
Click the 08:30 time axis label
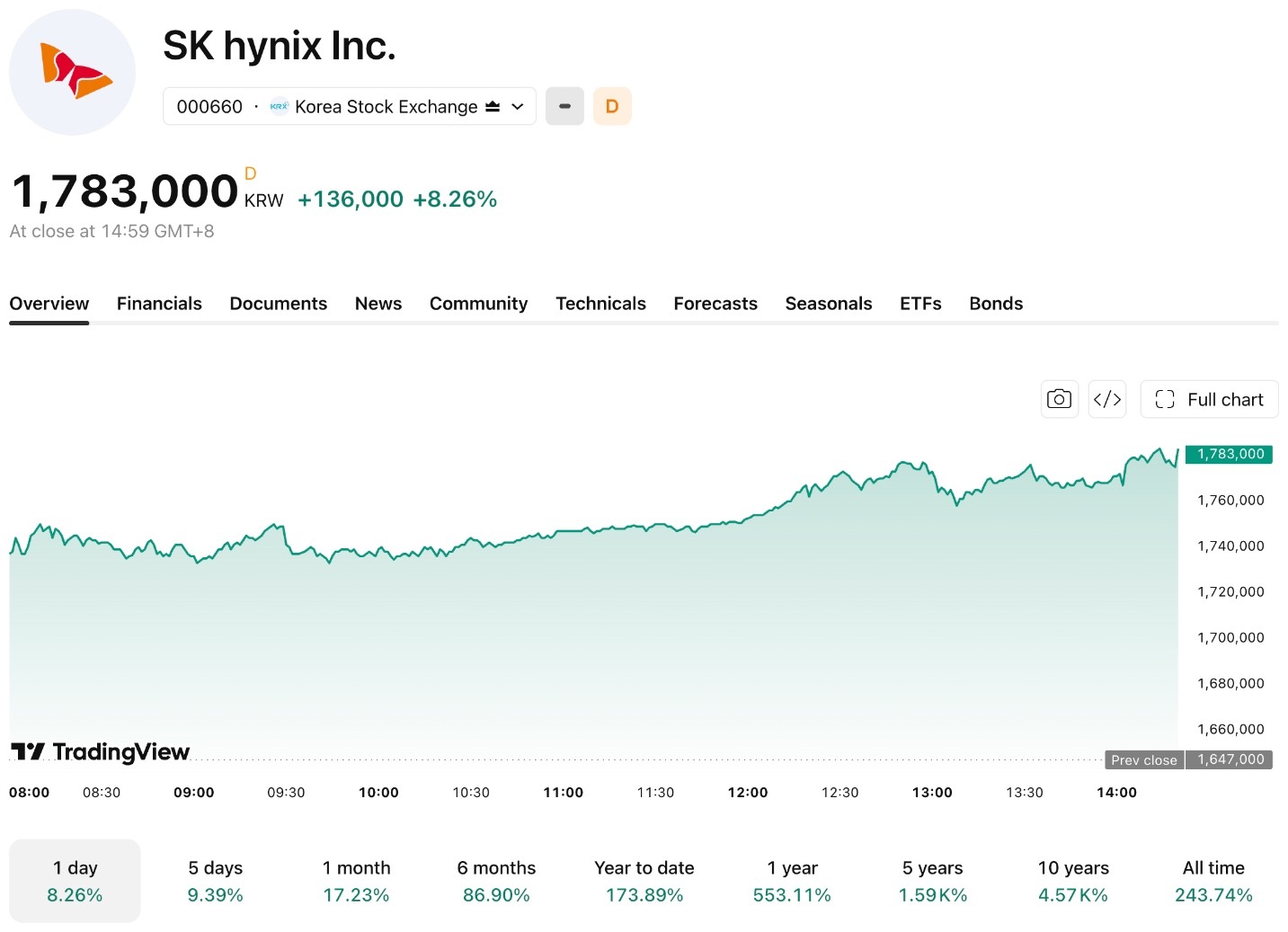102,793
